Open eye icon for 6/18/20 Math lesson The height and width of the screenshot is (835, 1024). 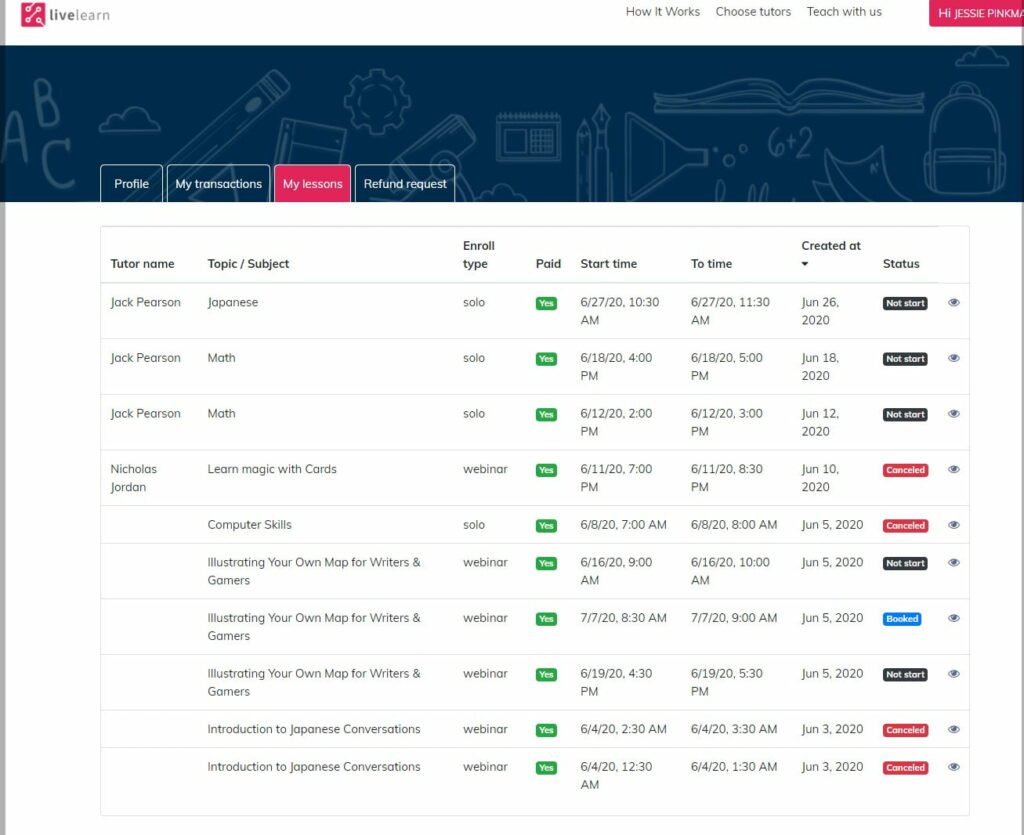pyautogui.click(x=953, y=358)
